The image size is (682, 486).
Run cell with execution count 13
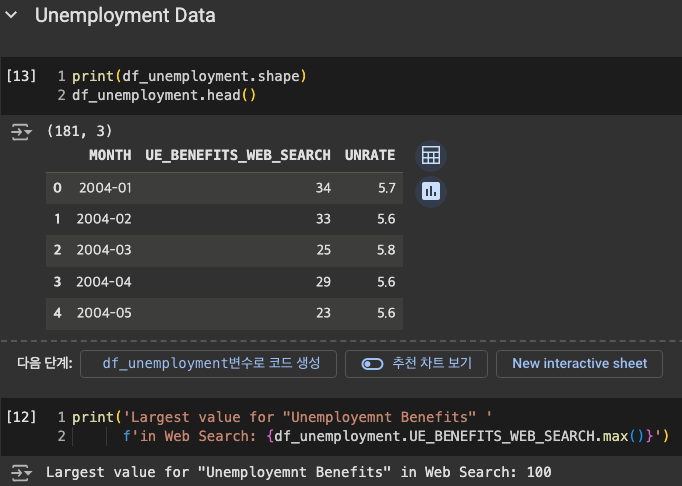click(21, 76)
